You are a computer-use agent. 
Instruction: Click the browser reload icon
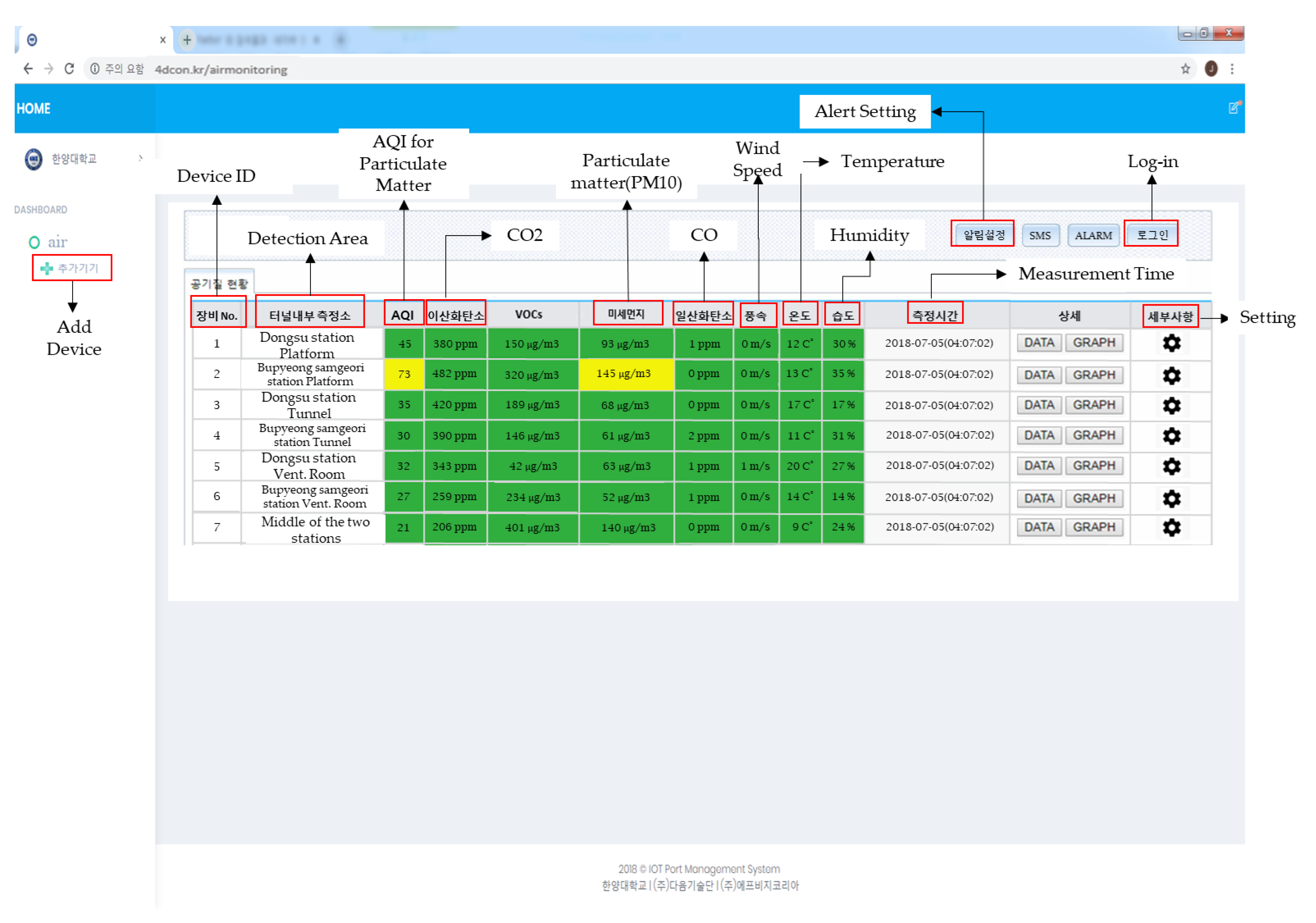click(69, 69)
